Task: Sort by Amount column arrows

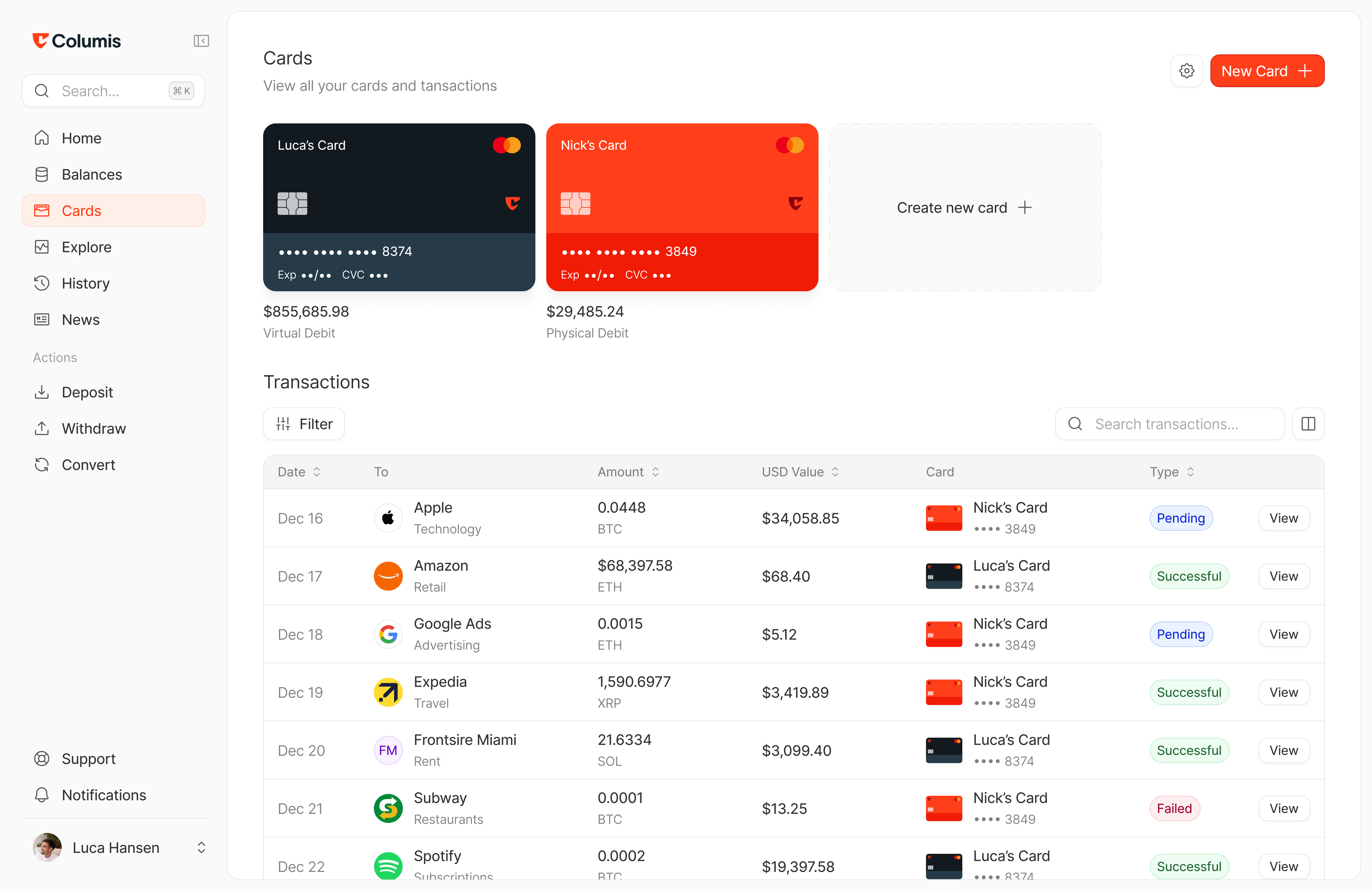Action: pyautogui.click(x=655, y=472)
